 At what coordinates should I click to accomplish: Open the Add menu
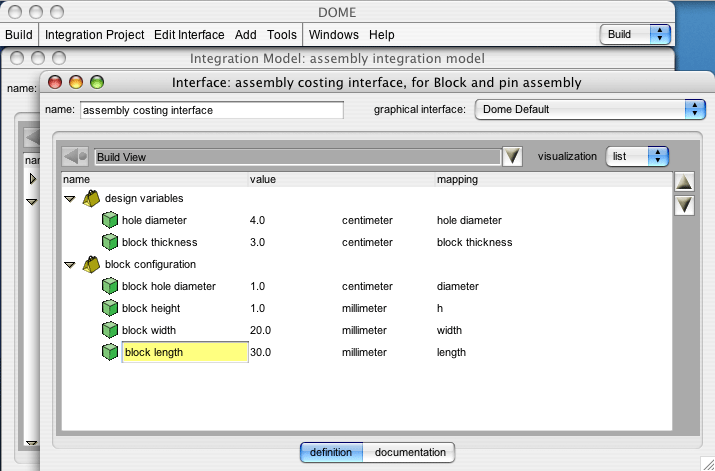[x=245, y=35]
